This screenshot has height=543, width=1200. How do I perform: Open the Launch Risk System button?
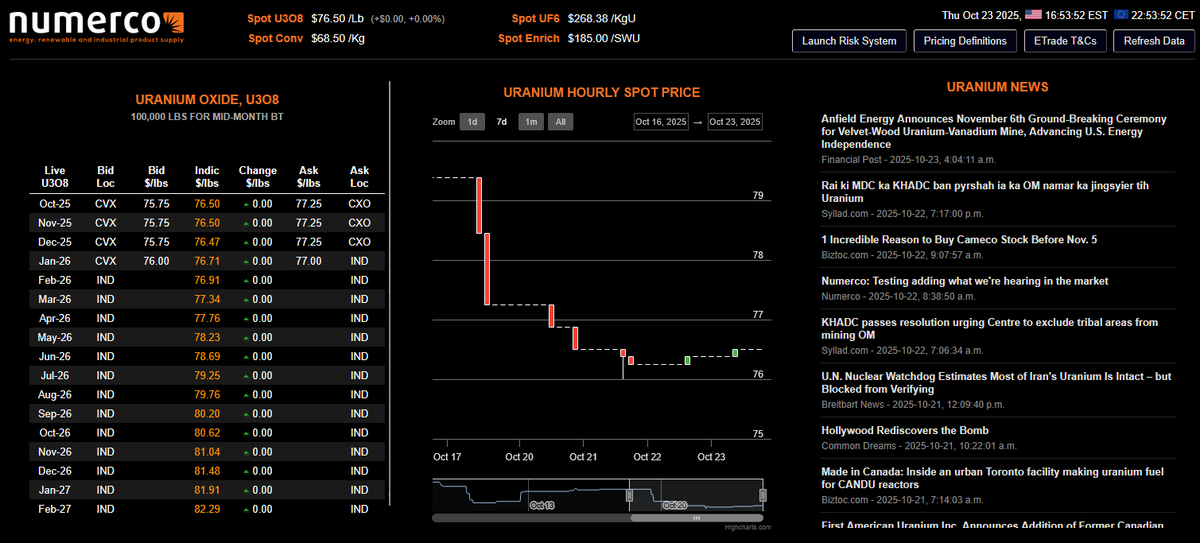pos(850,41)
